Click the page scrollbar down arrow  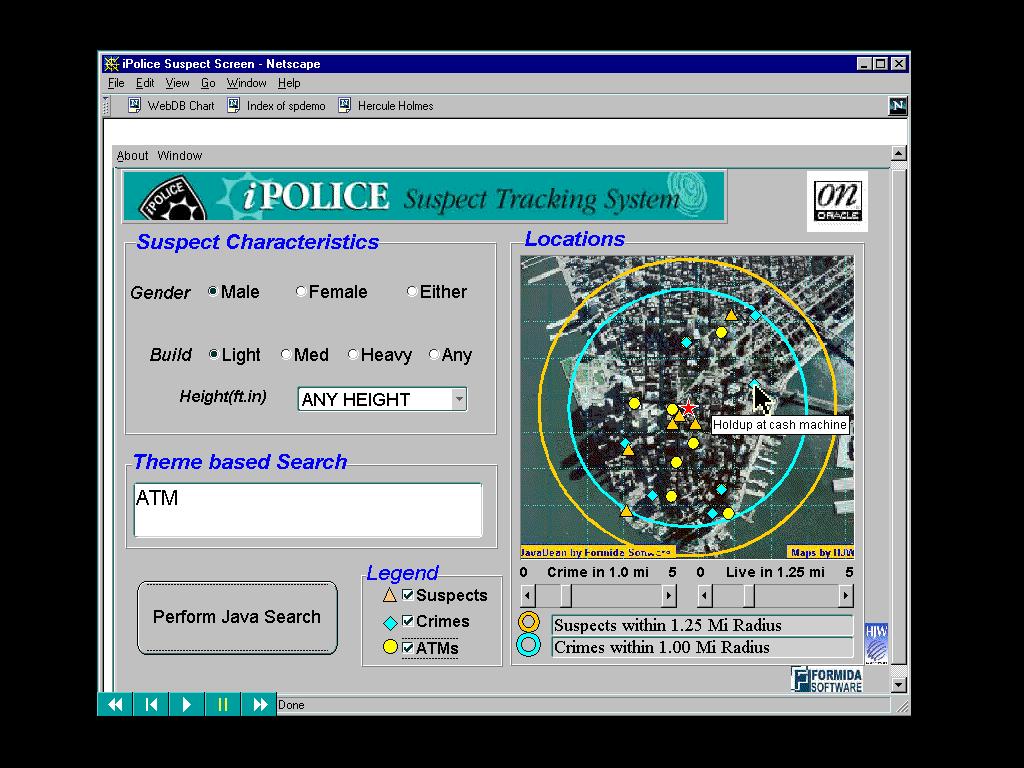(899, 685)
